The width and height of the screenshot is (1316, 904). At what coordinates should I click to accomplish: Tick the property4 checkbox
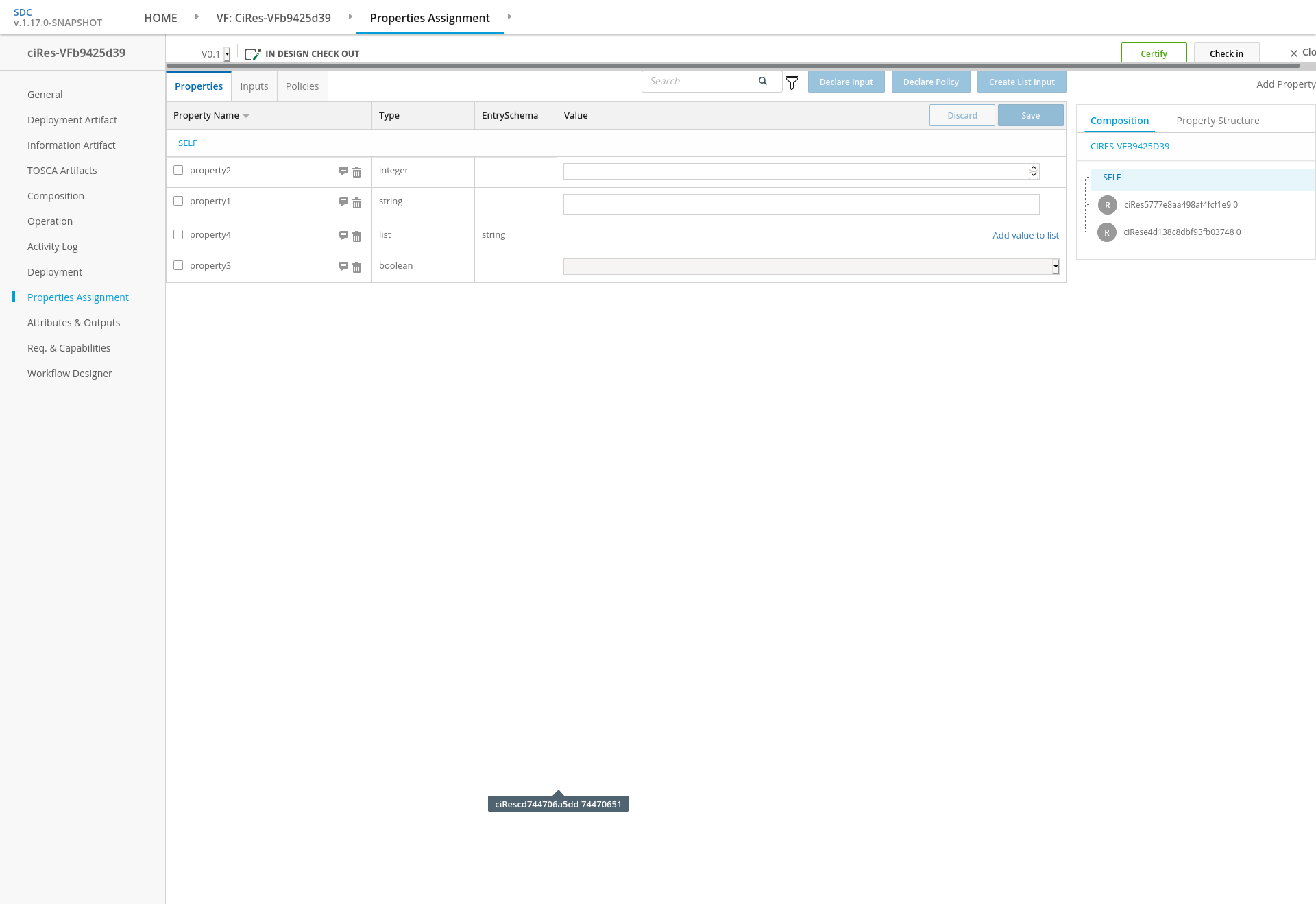[178, 234]
